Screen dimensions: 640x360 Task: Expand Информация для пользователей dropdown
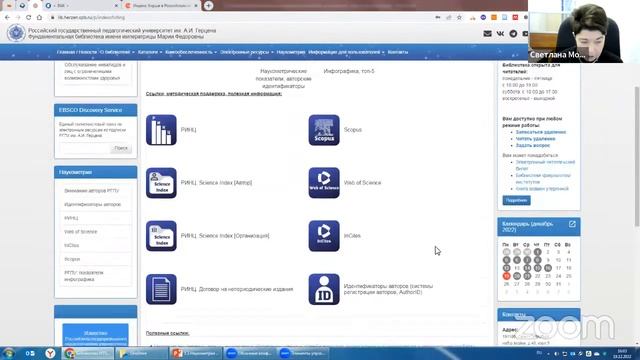coord(346,52)
